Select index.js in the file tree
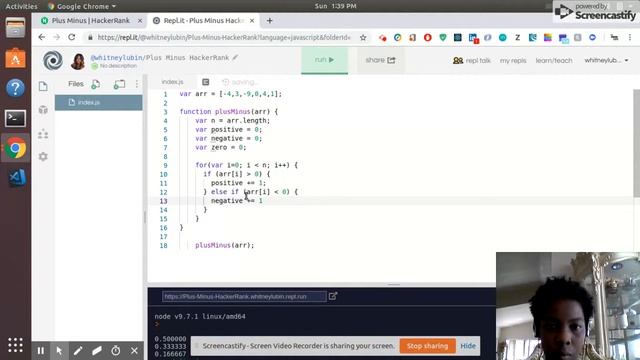 pyautogui.click(x=99, y=102)
